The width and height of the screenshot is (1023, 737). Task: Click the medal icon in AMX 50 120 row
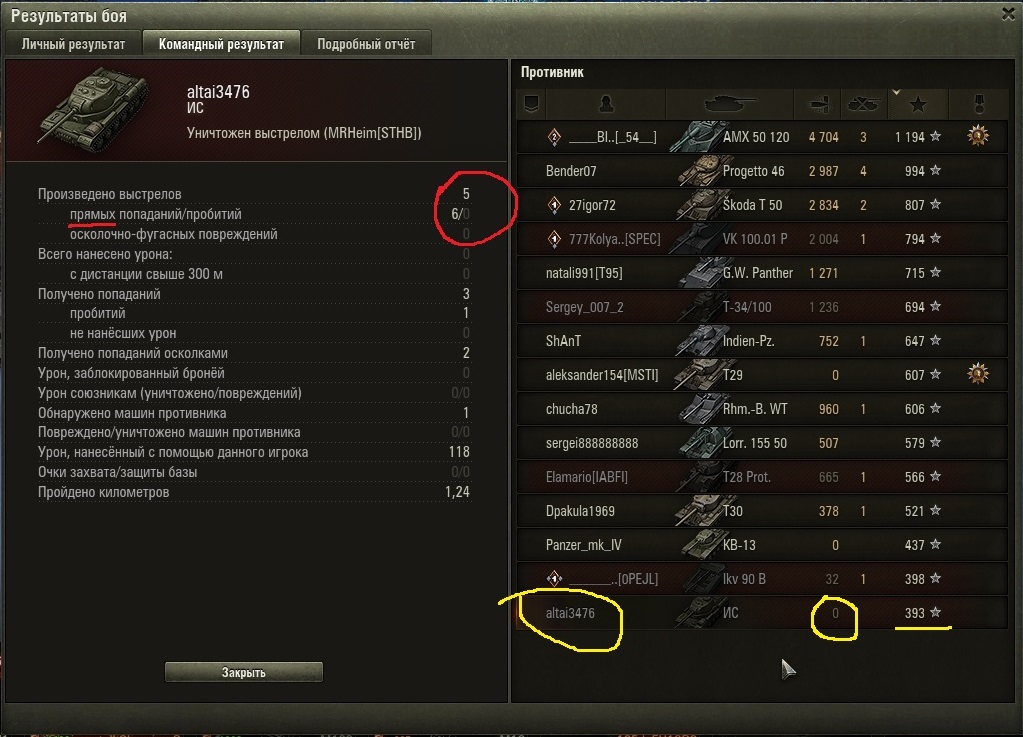click(977, 136)
